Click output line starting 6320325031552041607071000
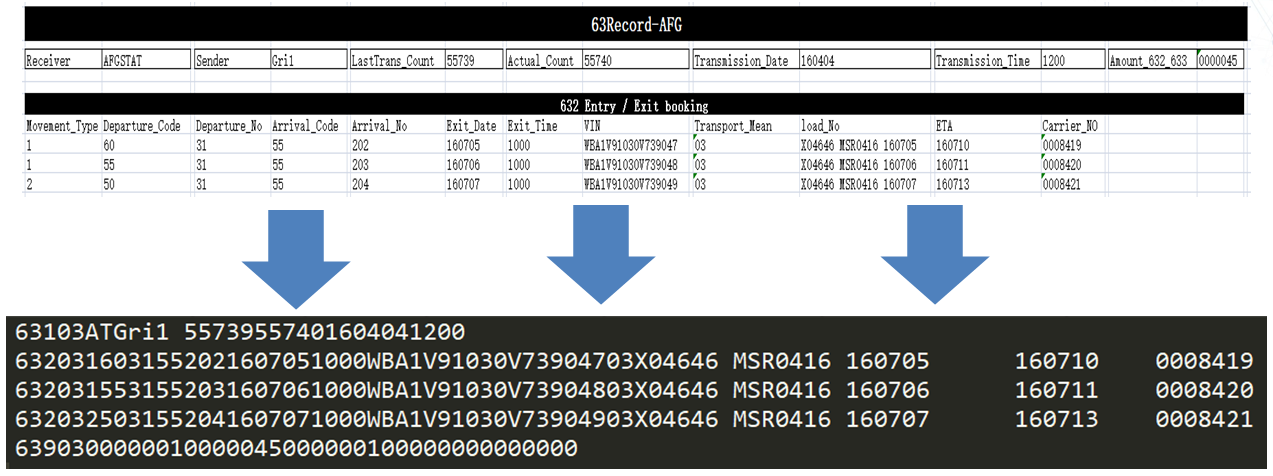Image resolution: width=1273 pixels, height=476 pixels. click(x=634, y=420)
